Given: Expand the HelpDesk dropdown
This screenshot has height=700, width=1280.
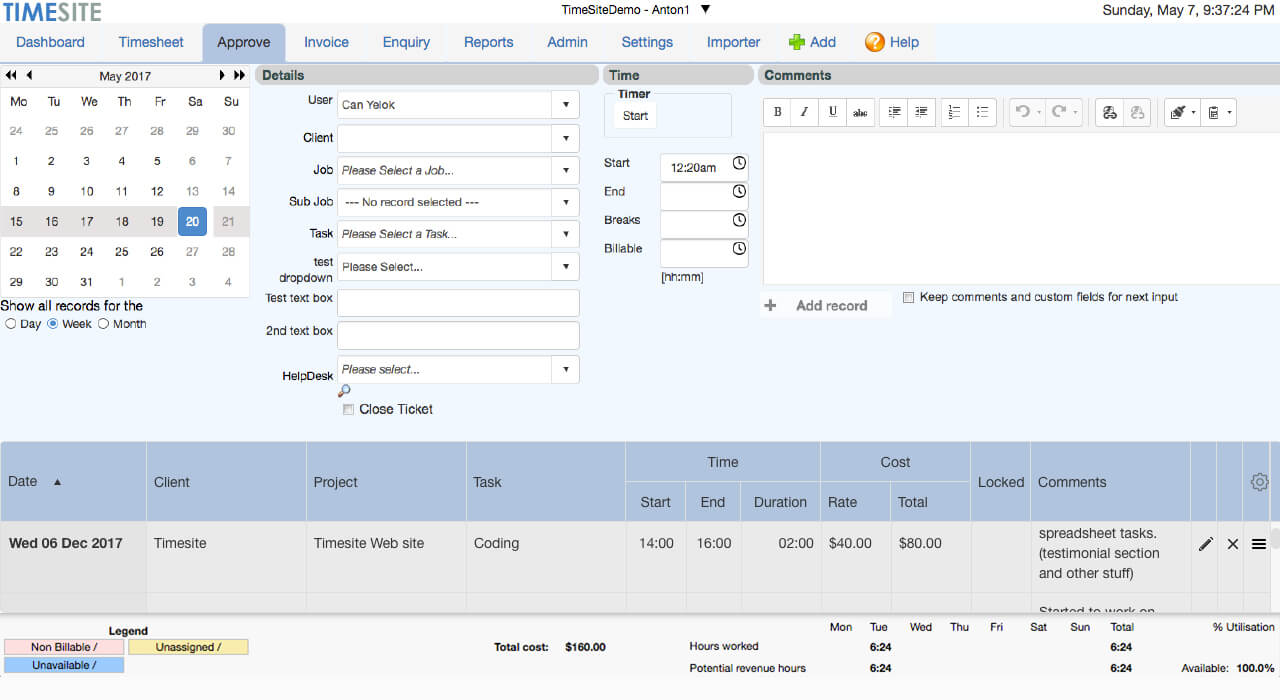Looking at the screenshot, I should [x=565, y=369].
